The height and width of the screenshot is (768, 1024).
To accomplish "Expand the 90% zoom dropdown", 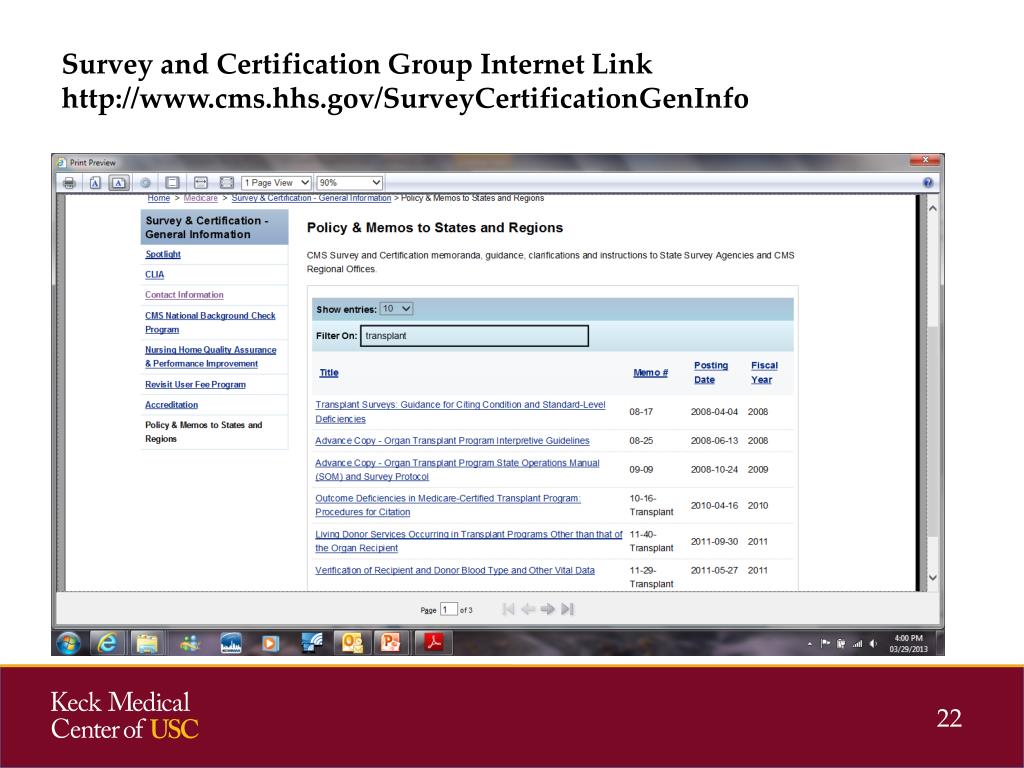I will (350, 183).
